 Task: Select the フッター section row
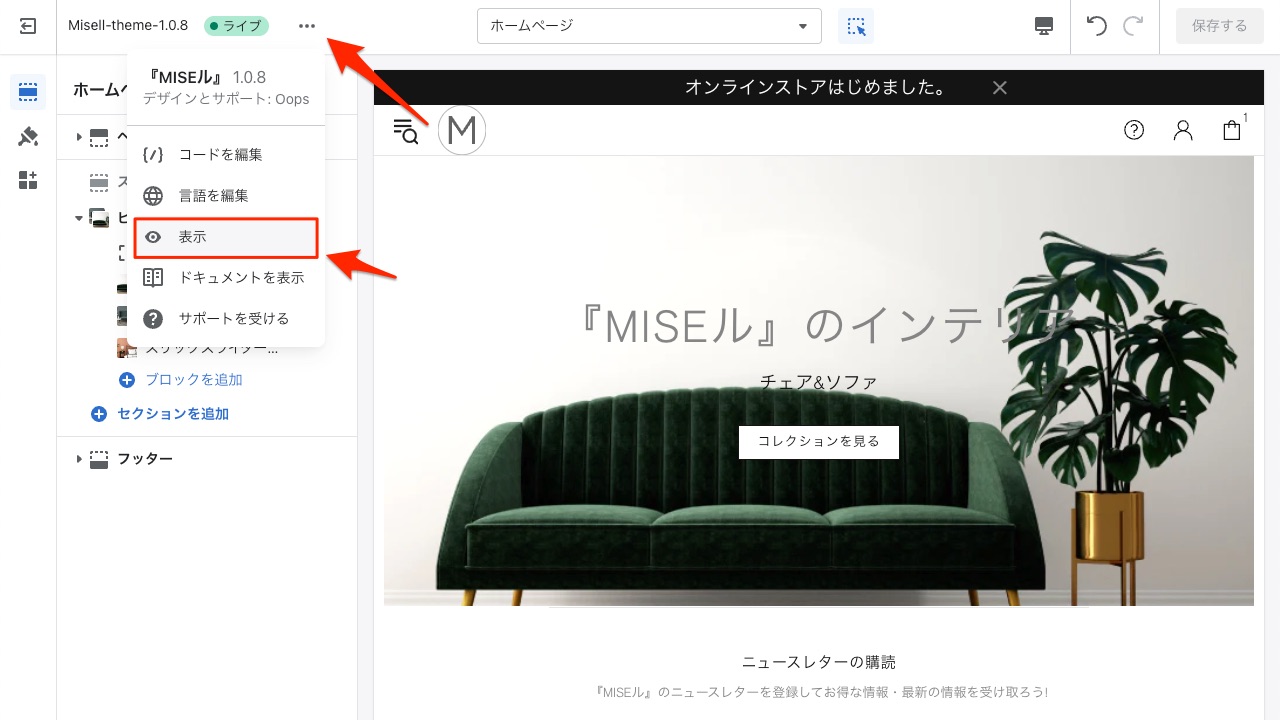click(207, 459)
